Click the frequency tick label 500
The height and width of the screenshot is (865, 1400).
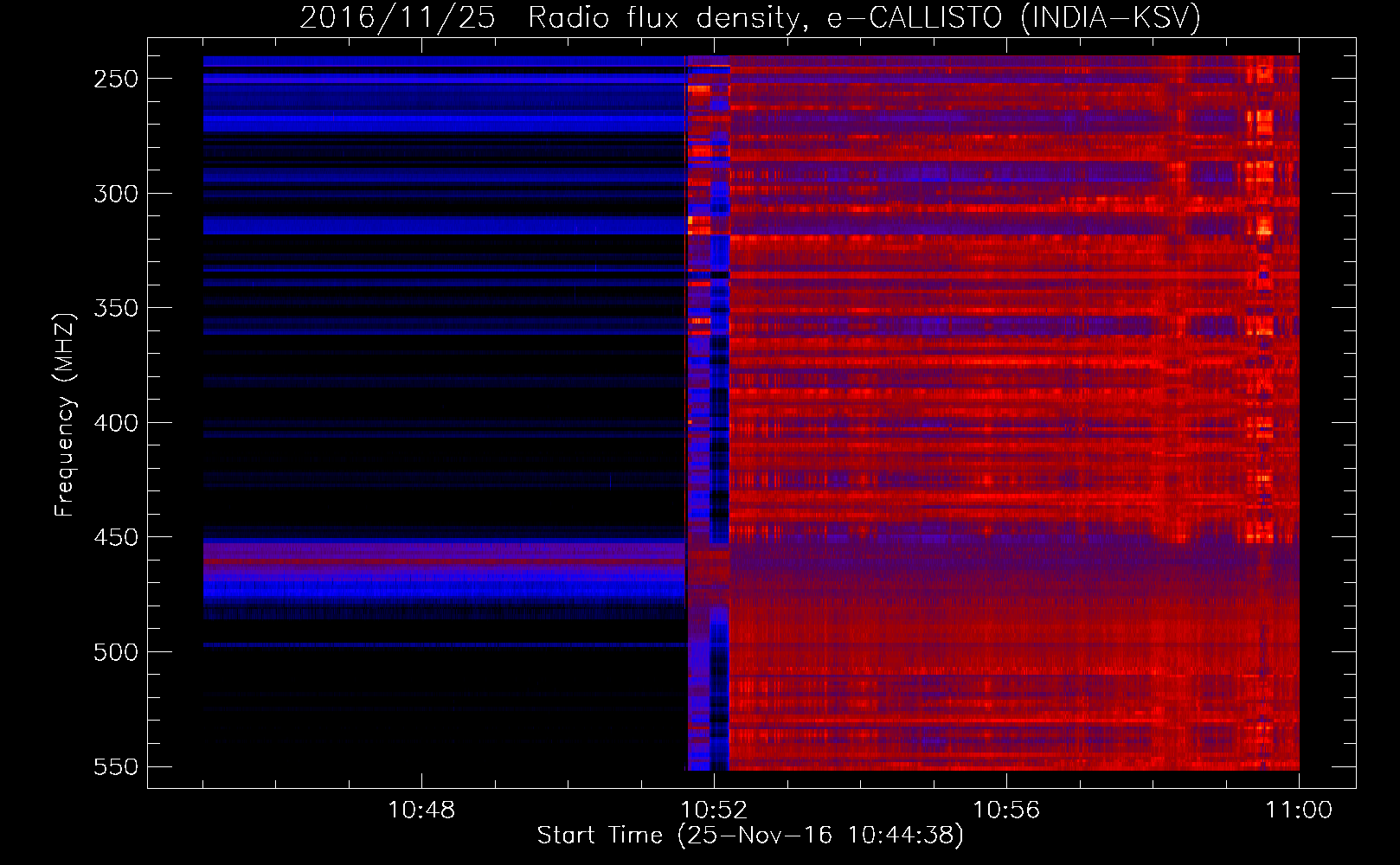pos(116,652)
